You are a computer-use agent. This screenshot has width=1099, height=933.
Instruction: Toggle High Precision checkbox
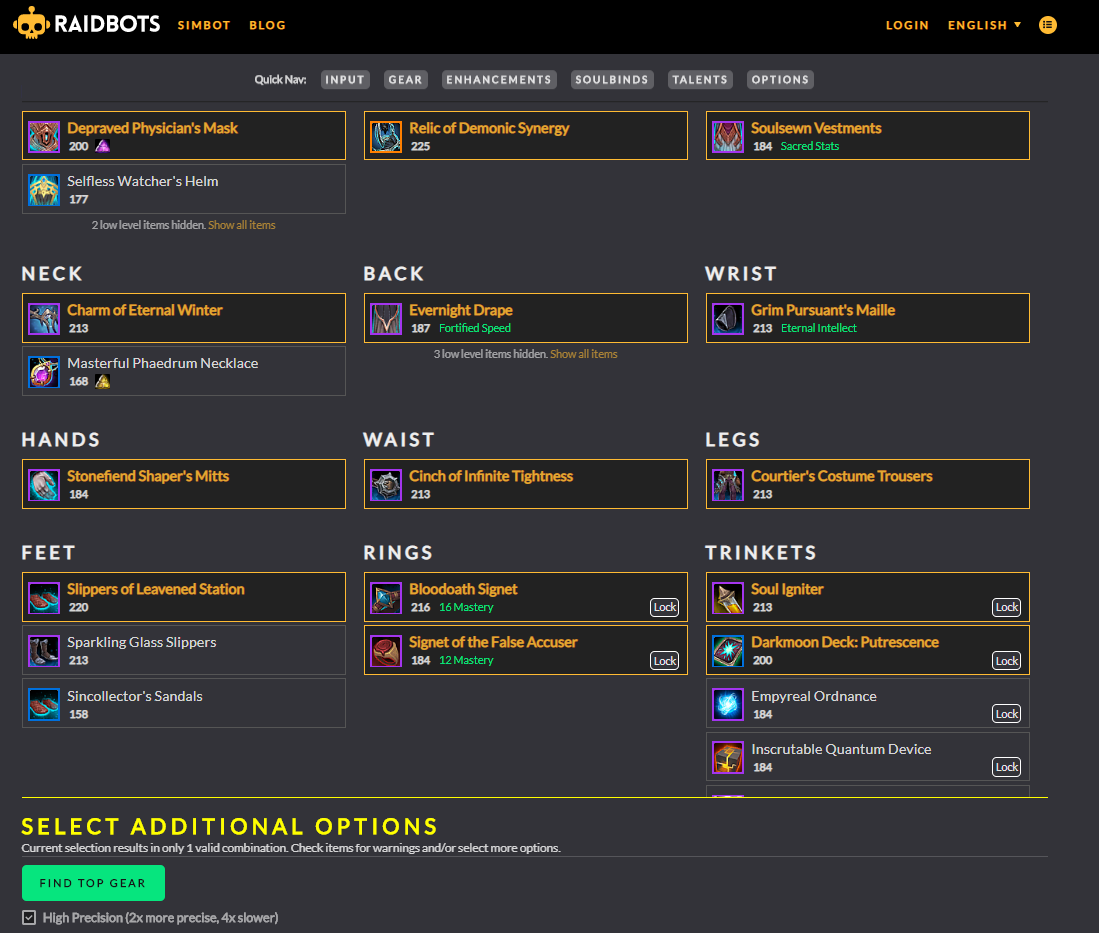(29, 918)
